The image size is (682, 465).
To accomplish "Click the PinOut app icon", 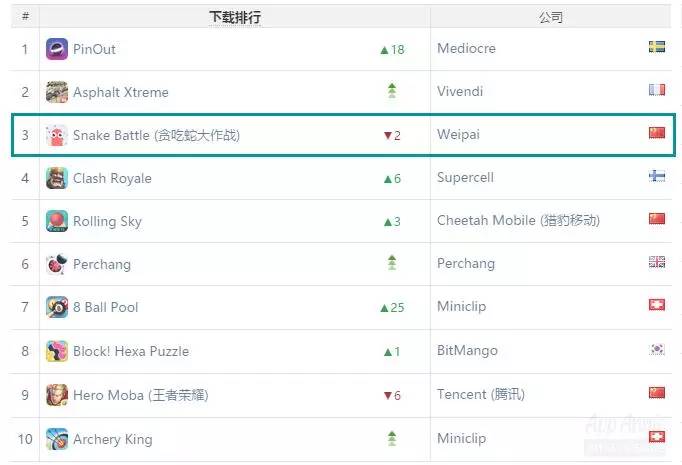I will point(57,49).
